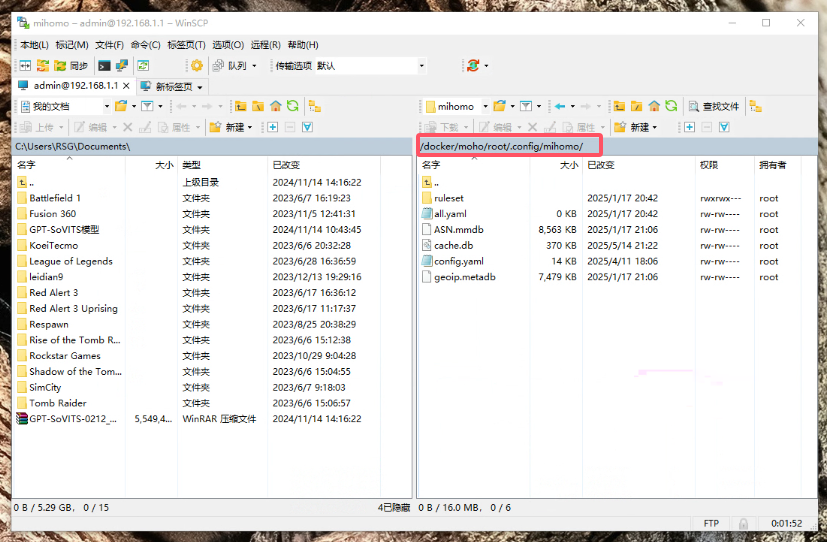Viewport: 827px width, 542px height.
Task: Refresh the local panel
Action: click(x=293, y=107)
